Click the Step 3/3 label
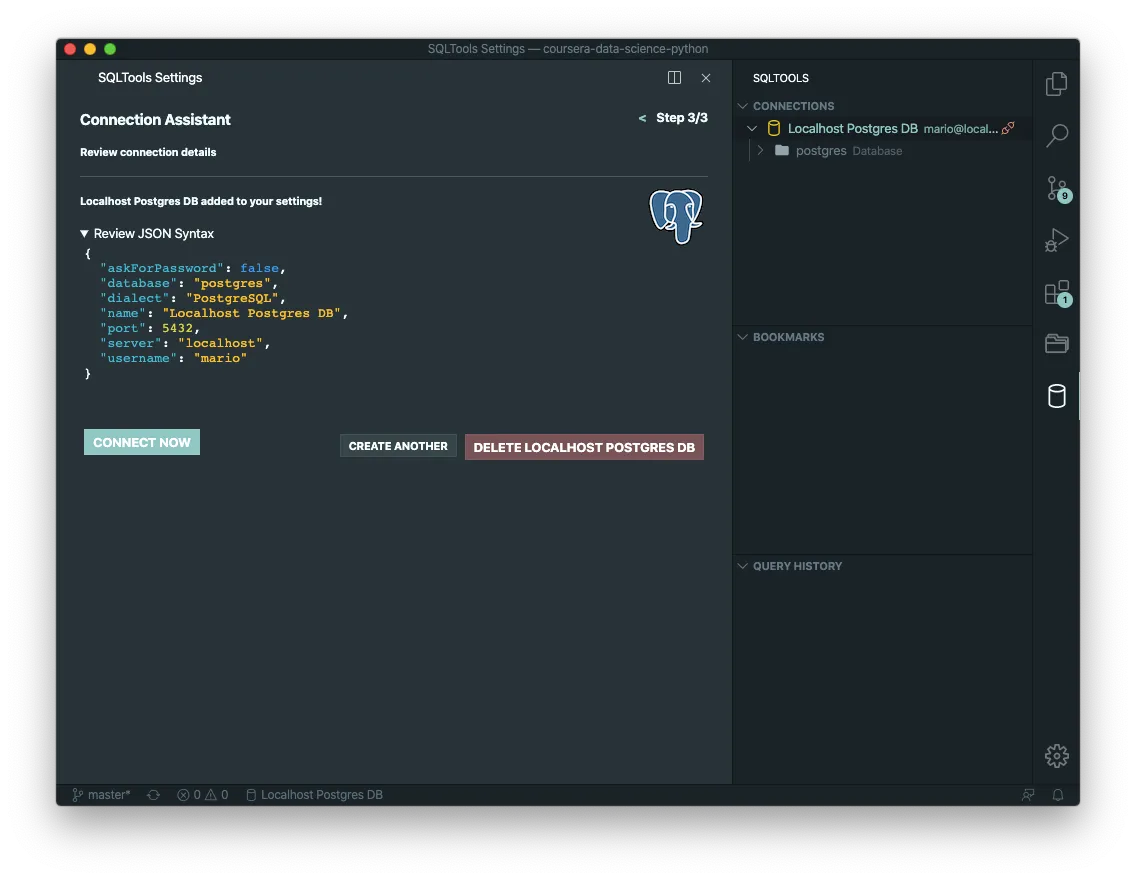 [x=682, y=117]
